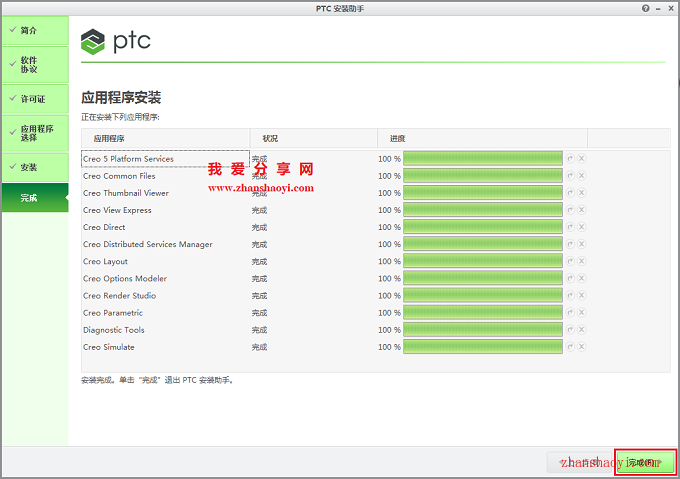Click the back button beside 完成

click(x=580, y=463)
